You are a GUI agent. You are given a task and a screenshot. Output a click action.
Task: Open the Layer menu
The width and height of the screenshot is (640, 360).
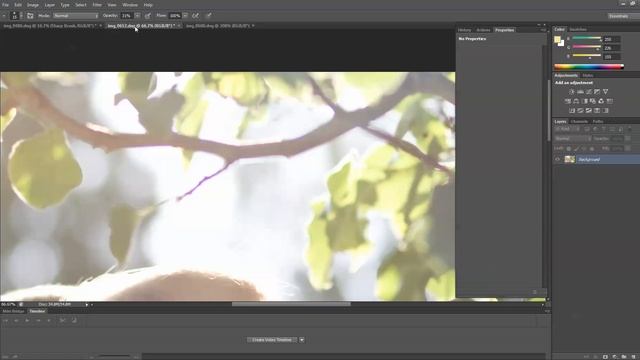pos(49,5)
